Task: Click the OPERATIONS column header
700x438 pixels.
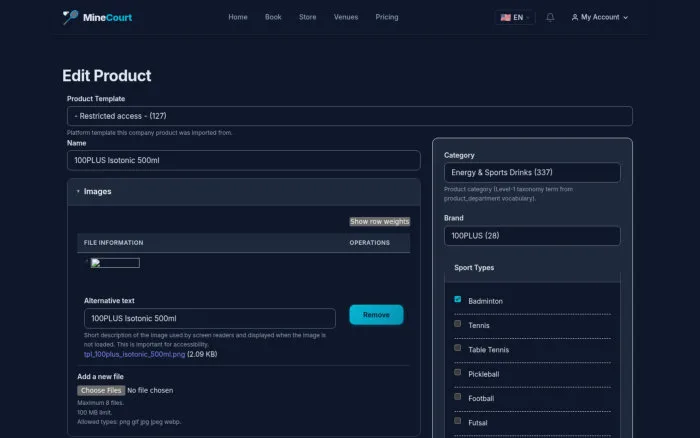Action: (x=370, y=243)
